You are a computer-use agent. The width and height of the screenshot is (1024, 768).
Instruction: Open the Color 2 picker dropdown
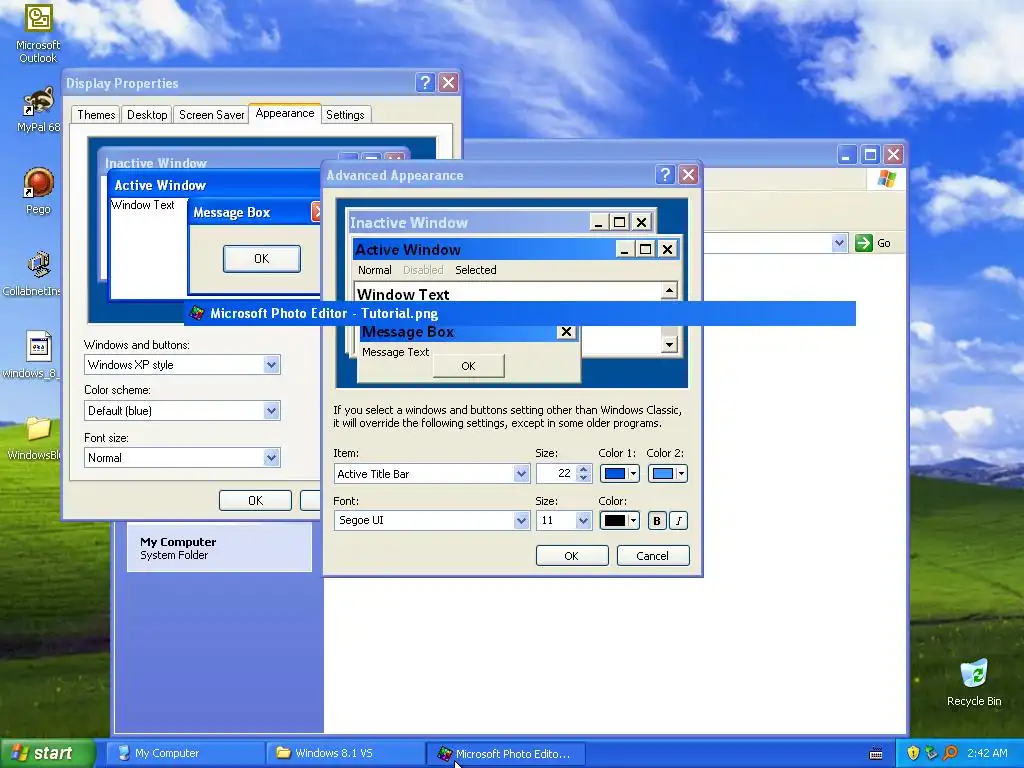click(667, 473)
